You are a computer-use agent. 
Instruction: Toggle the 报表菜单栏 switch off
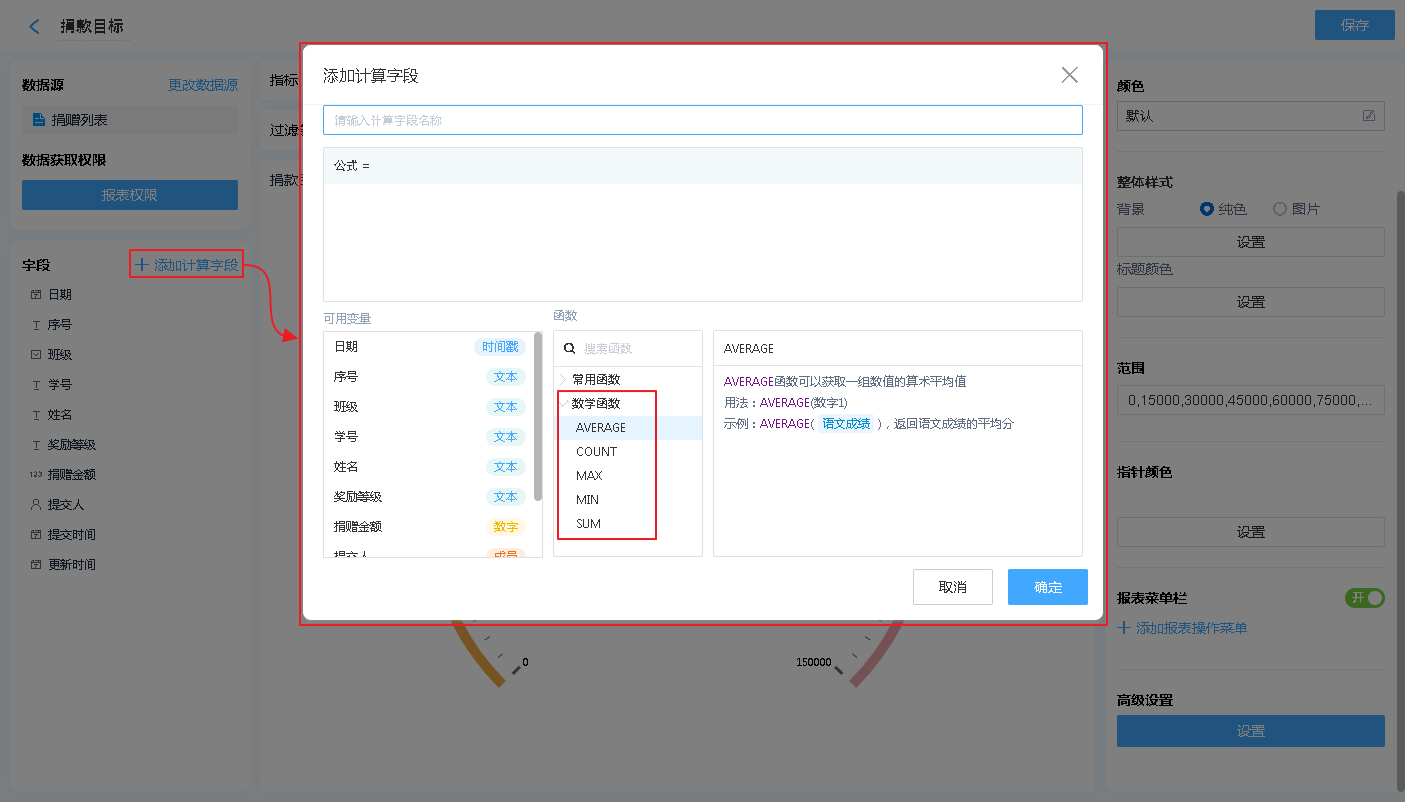point(1365,598)
